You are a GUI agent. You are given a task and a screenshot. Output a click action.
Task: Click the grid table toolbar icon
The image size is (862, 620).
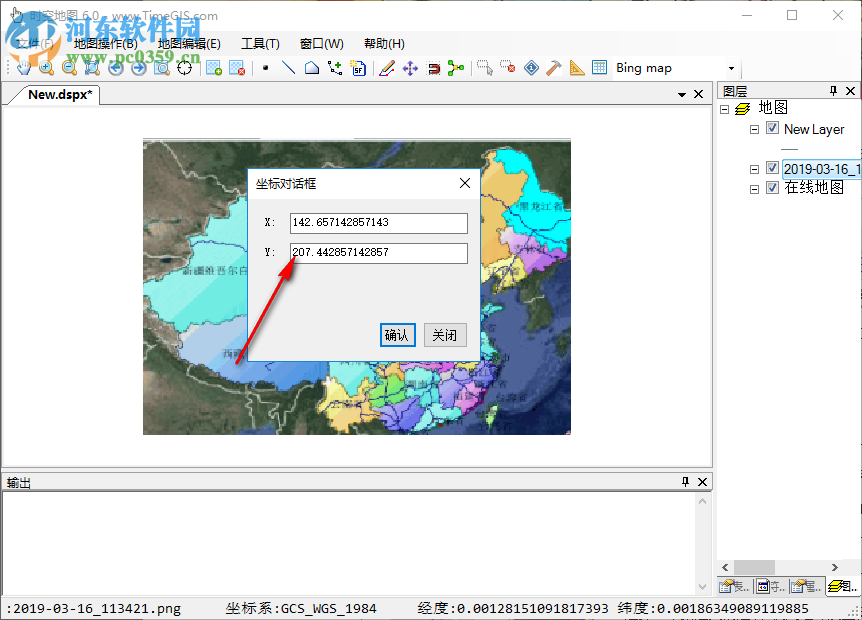tap(599, 67)
